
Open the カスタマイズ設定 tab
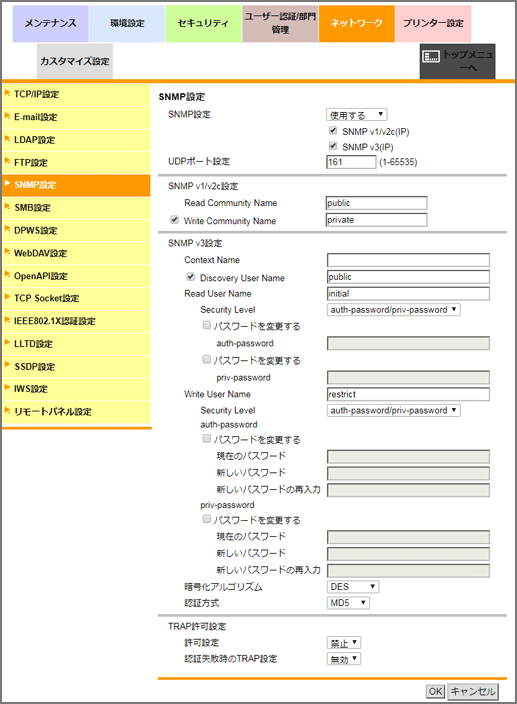tap(74, 62)
